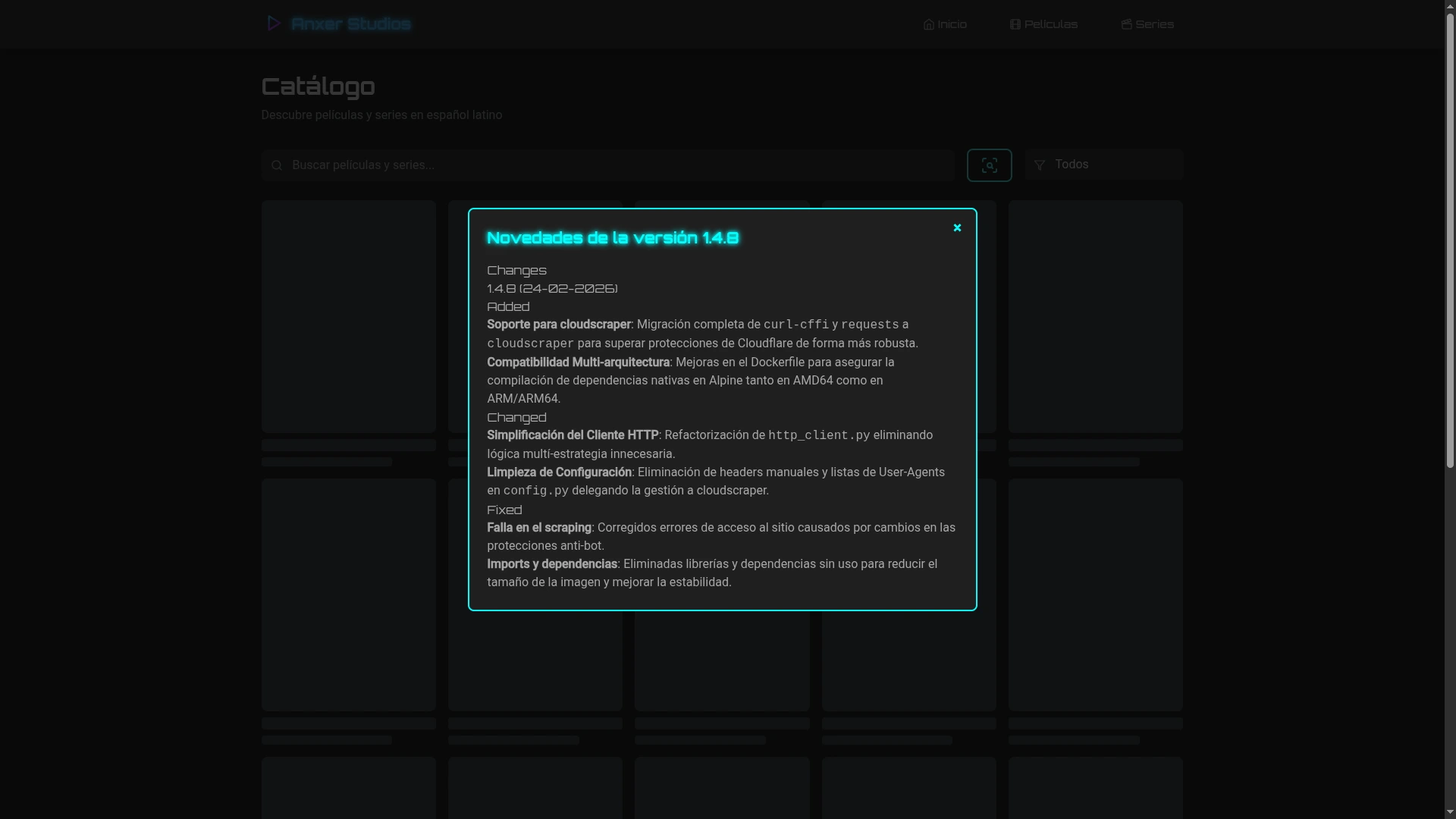This screenshot has width=1456, height=819.
Task: Go to Inicio in the navigation bar
Action: point(945,24)
